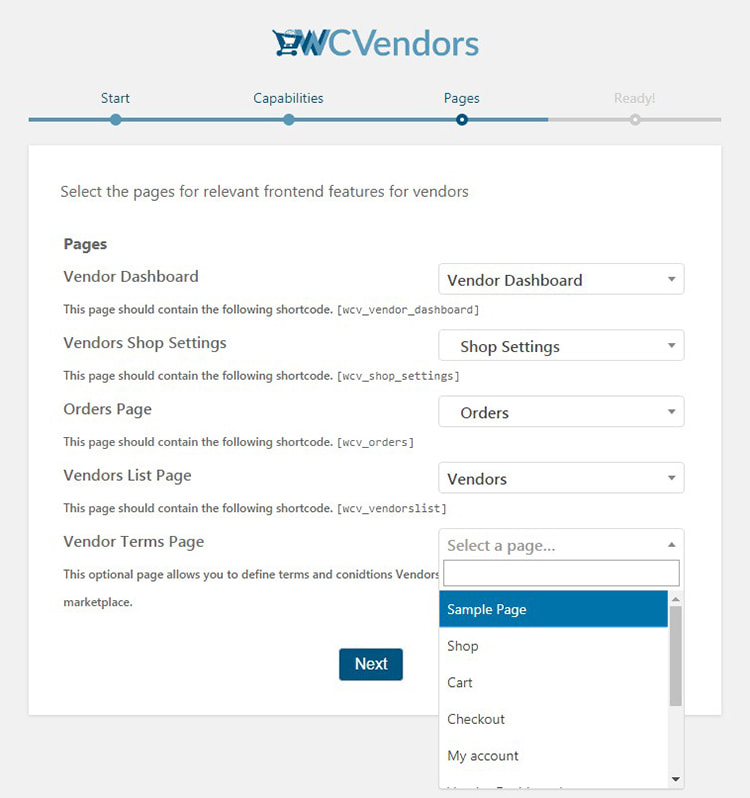Click the dropdown list scroll down arrow
Image resolution: width=750 pixels, height=798 pixels.
(676, 779)
